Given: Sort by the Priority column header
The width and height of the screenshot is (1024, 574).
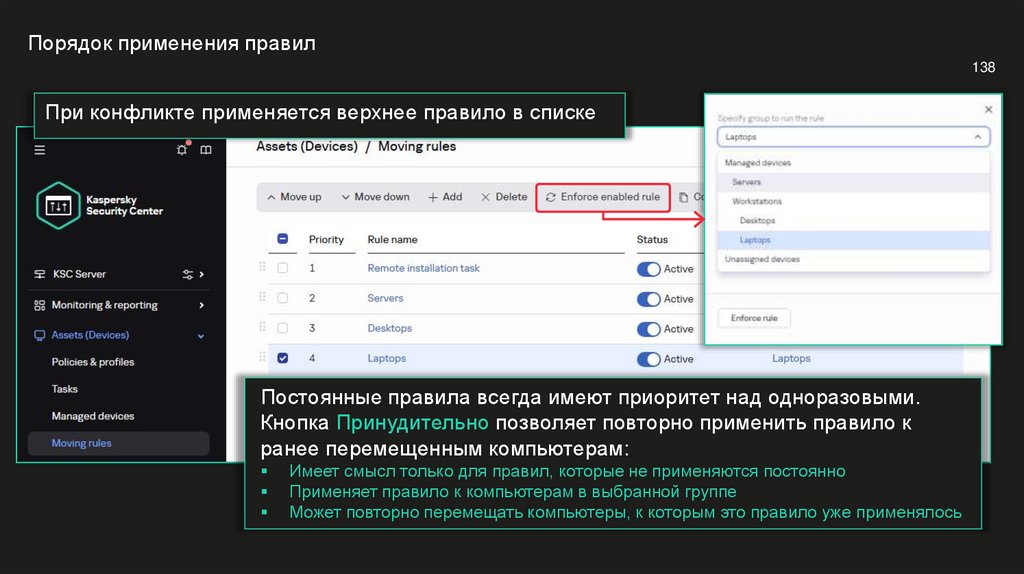Looking at the screenshot, I should [x=326, y=240].
